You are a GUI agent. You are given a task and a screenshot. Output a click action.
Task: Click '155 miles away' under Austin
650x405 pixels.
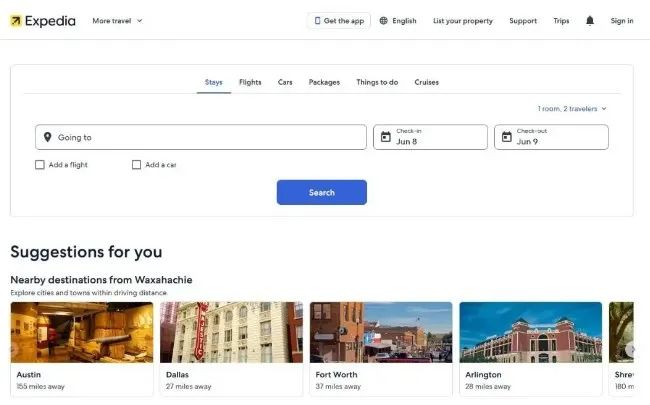tap(41, 386)
